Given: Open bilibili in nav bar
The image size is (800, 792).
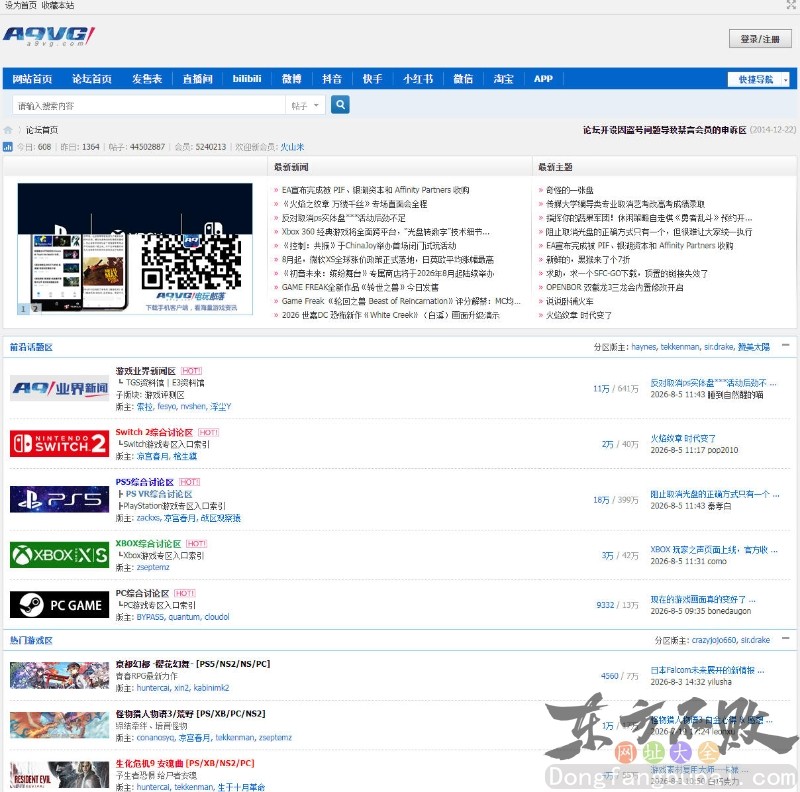Looking at the screenshot, I should (x=247, y=79).
